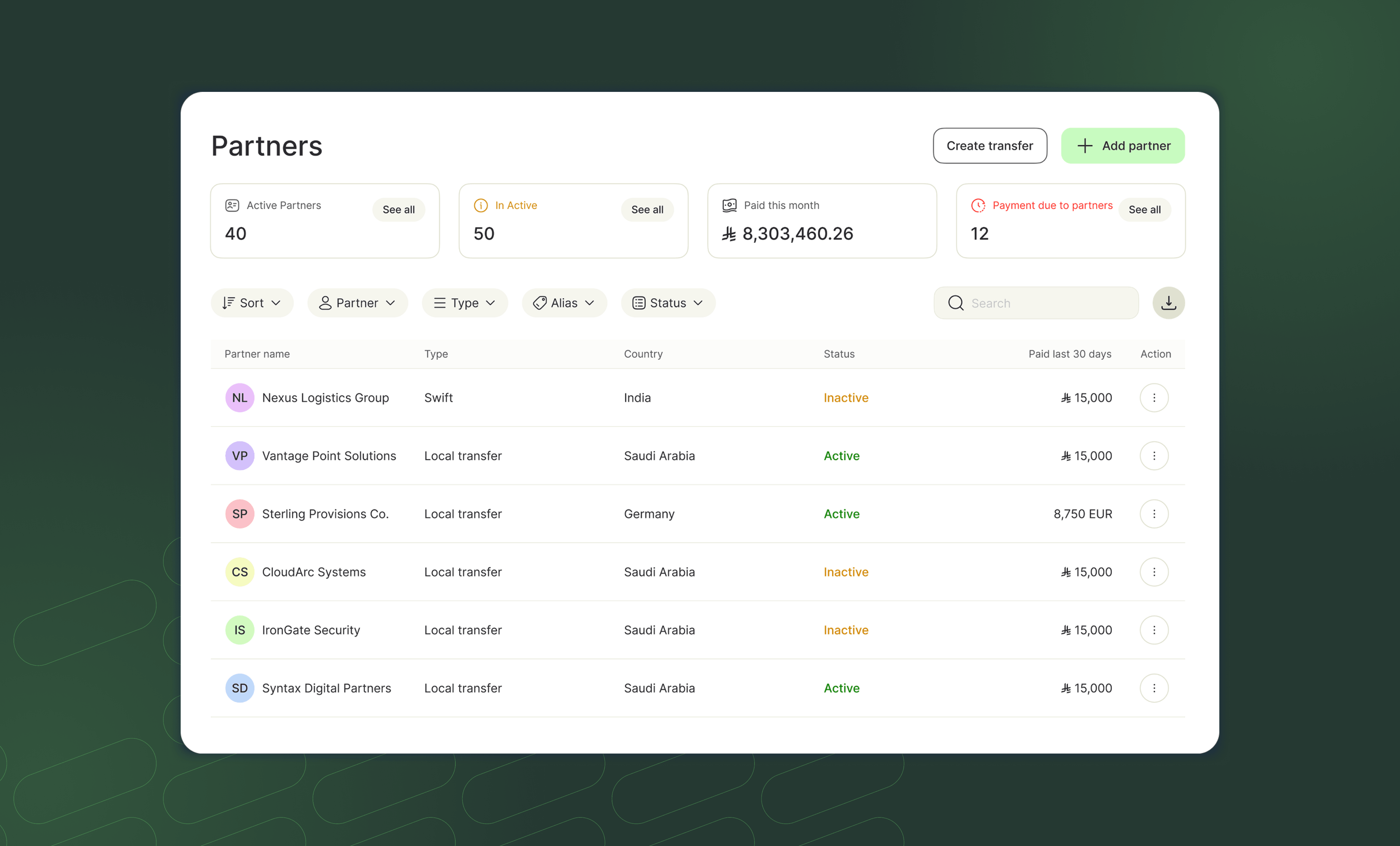See all Active Partners
This screenshot has height=846, width=1400.
pos(398,210)
